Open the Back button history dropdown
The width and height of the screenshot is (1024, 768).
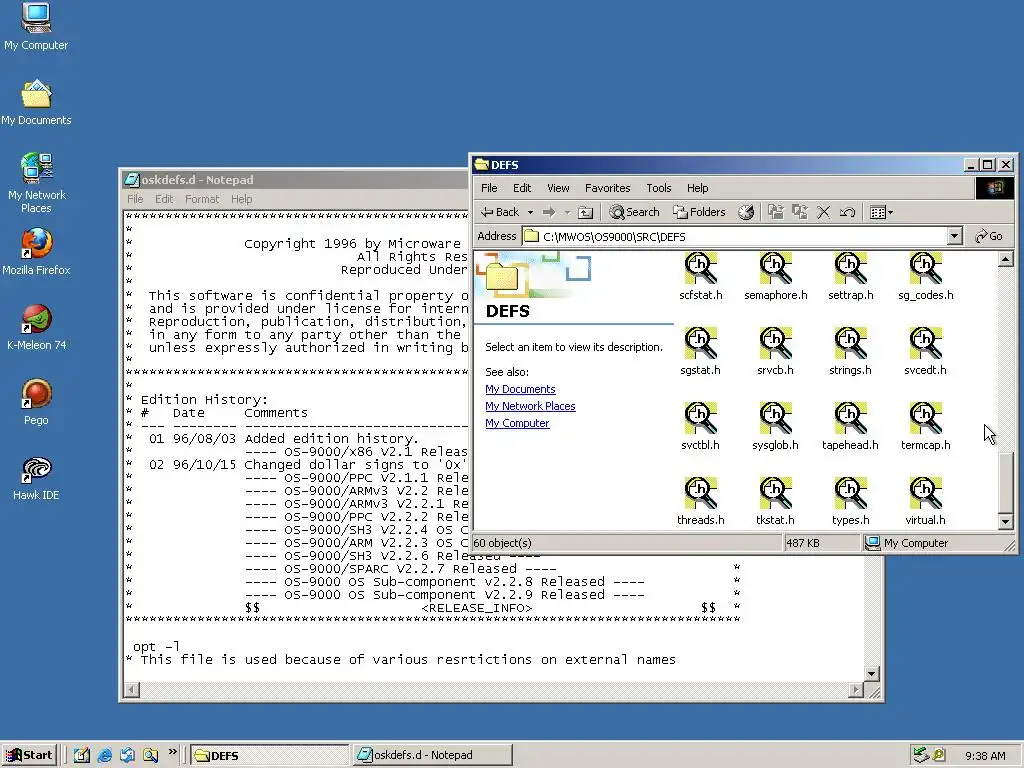[530, 212]
